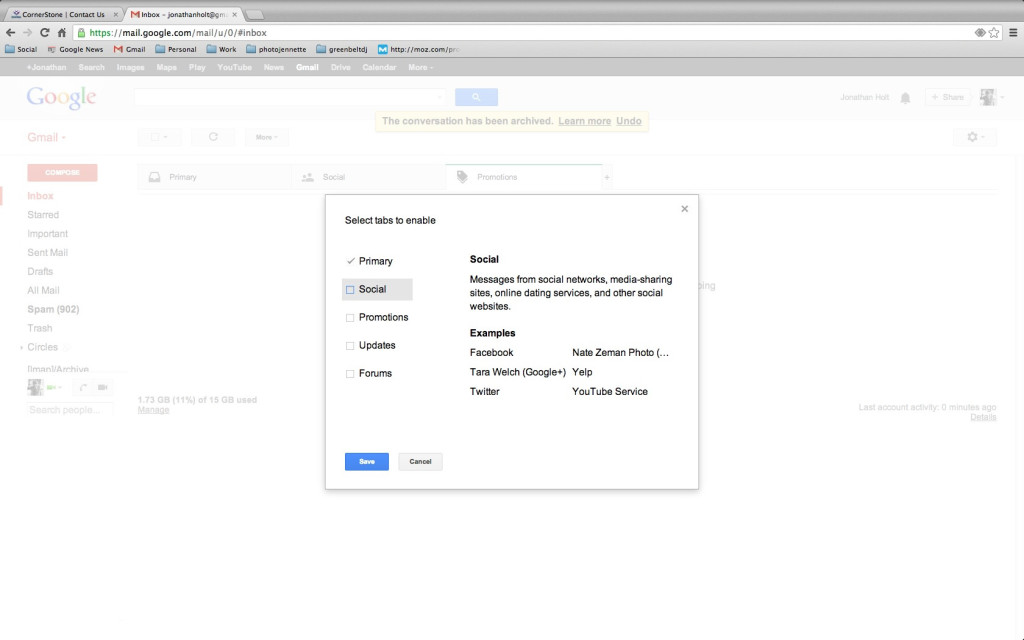This screenshot has width=1024, height=640.
Task: Undo the archive action
Action: [x=628, y=121]
